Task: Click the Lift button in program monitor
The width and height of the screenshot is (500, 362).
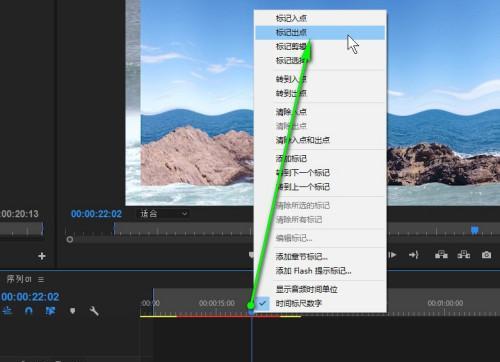Action: 441,255
